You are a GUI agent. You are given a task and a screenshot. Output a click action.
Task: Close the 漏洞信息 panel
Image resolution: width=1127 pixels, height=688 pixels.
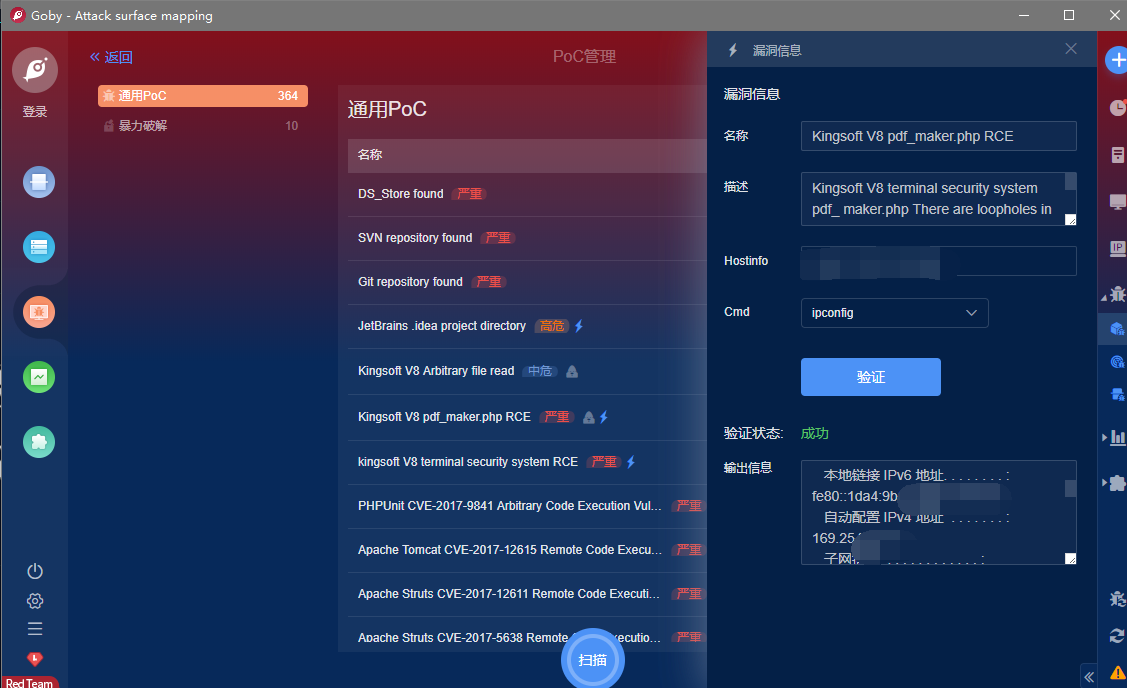pos(1071,49)
